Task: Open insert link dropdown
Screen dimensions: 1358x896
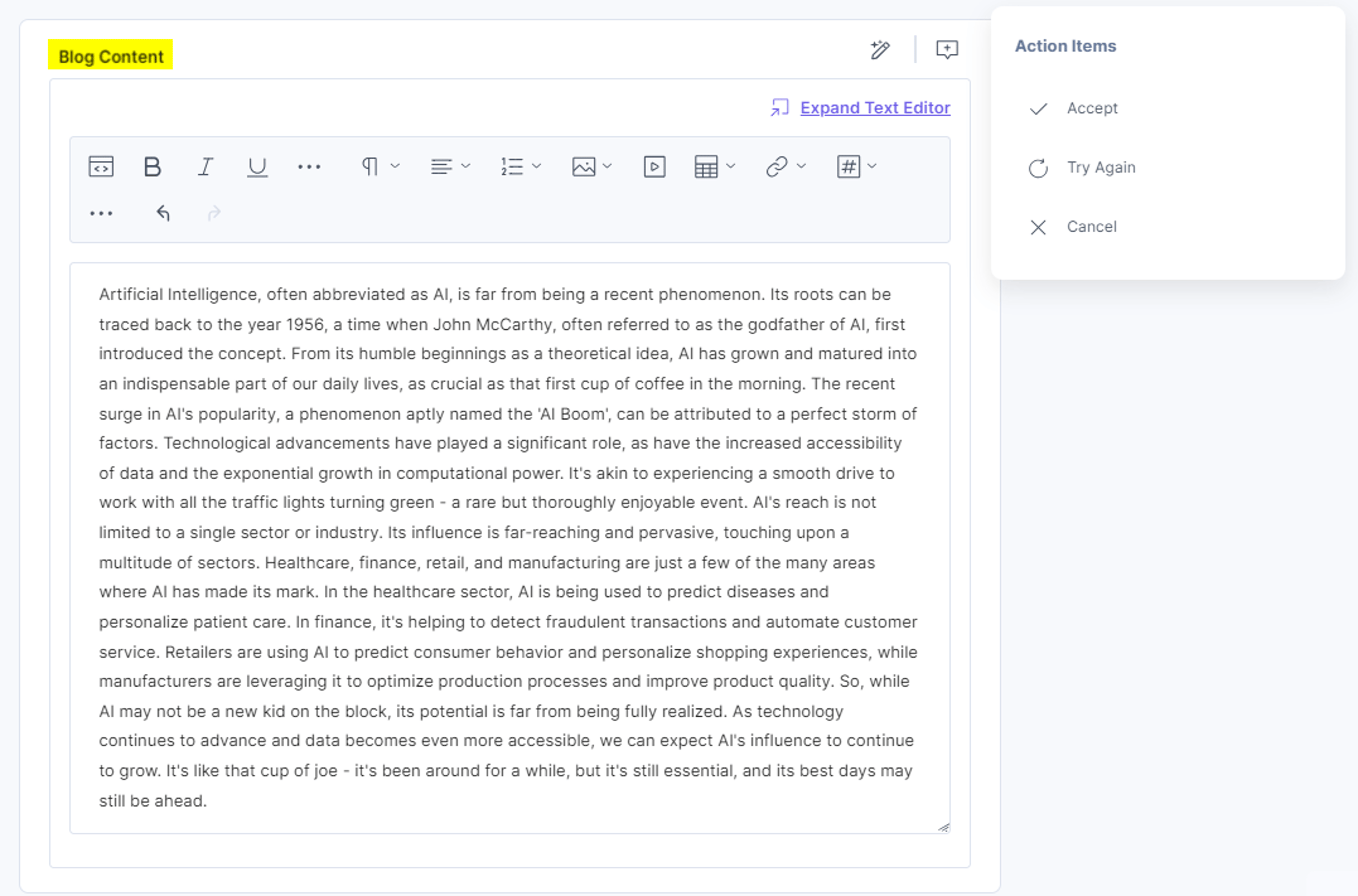Action: tap(786, 167)
